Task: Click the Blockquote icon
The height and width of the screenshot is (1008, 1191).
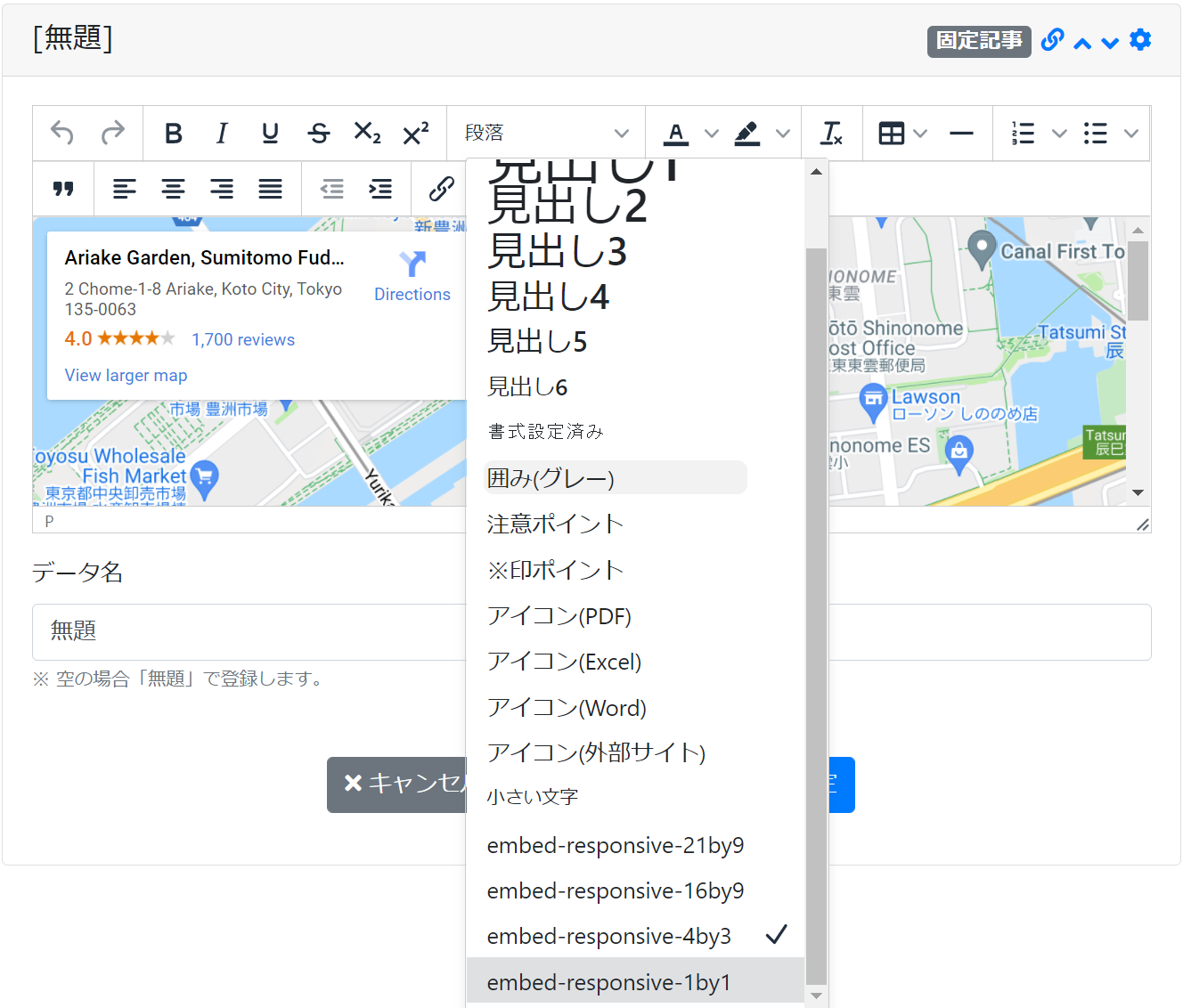Action: point(62,188)
